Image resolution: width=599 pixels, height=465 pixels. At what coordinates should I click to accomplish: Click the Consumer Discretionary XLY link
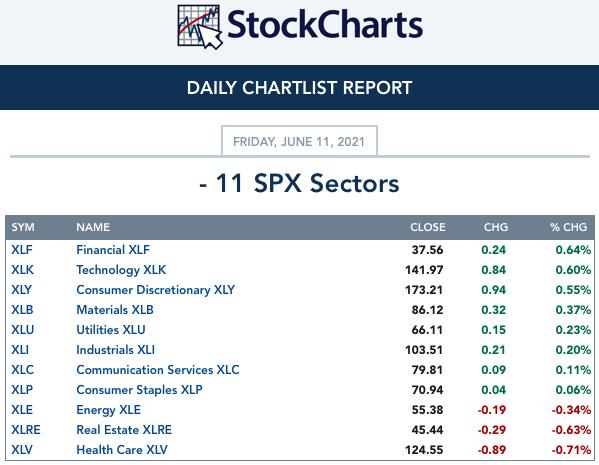point(155,290)
